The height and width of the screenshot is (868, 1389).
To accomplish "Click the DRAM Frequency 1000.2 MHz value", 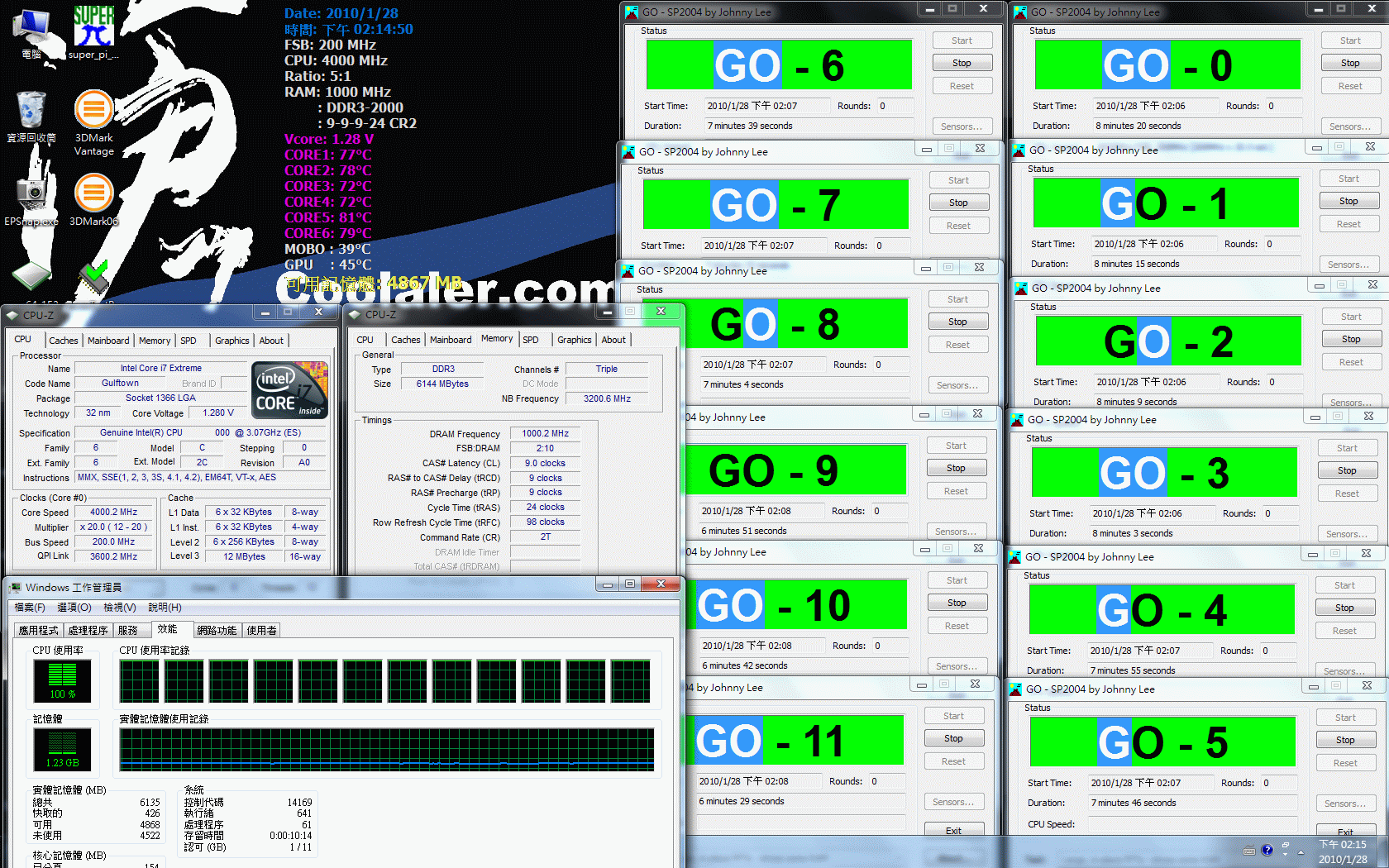I will [x=545, y=433].
